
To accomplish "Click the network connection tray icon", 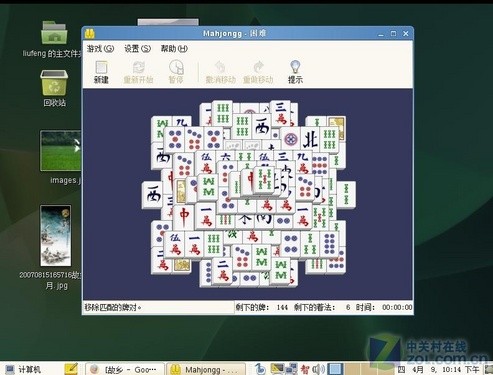I will 291,369.
